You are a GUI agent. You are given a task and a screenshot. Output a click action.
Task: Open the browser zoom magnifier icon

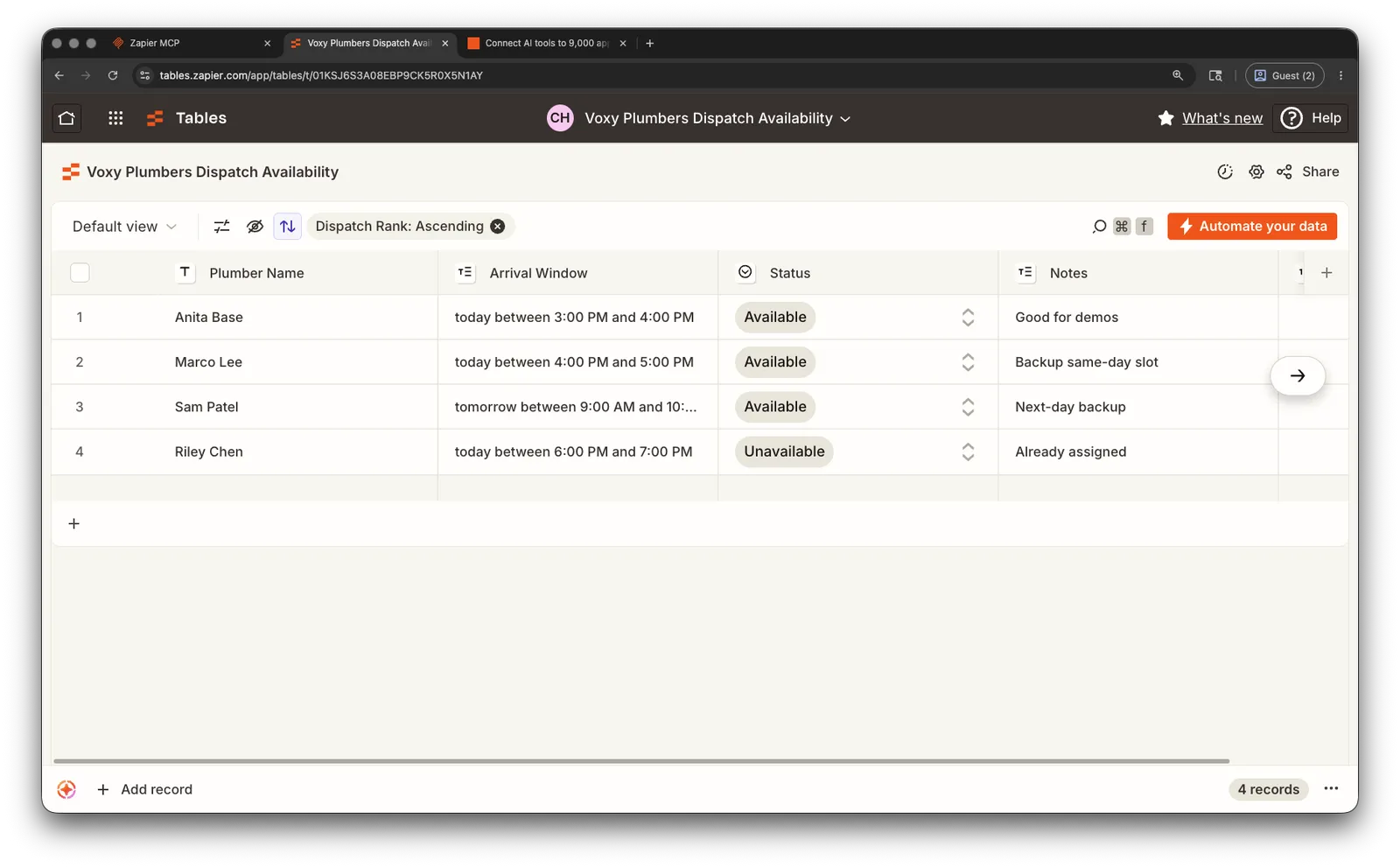pyautogui.click(x=1178, y=75)
